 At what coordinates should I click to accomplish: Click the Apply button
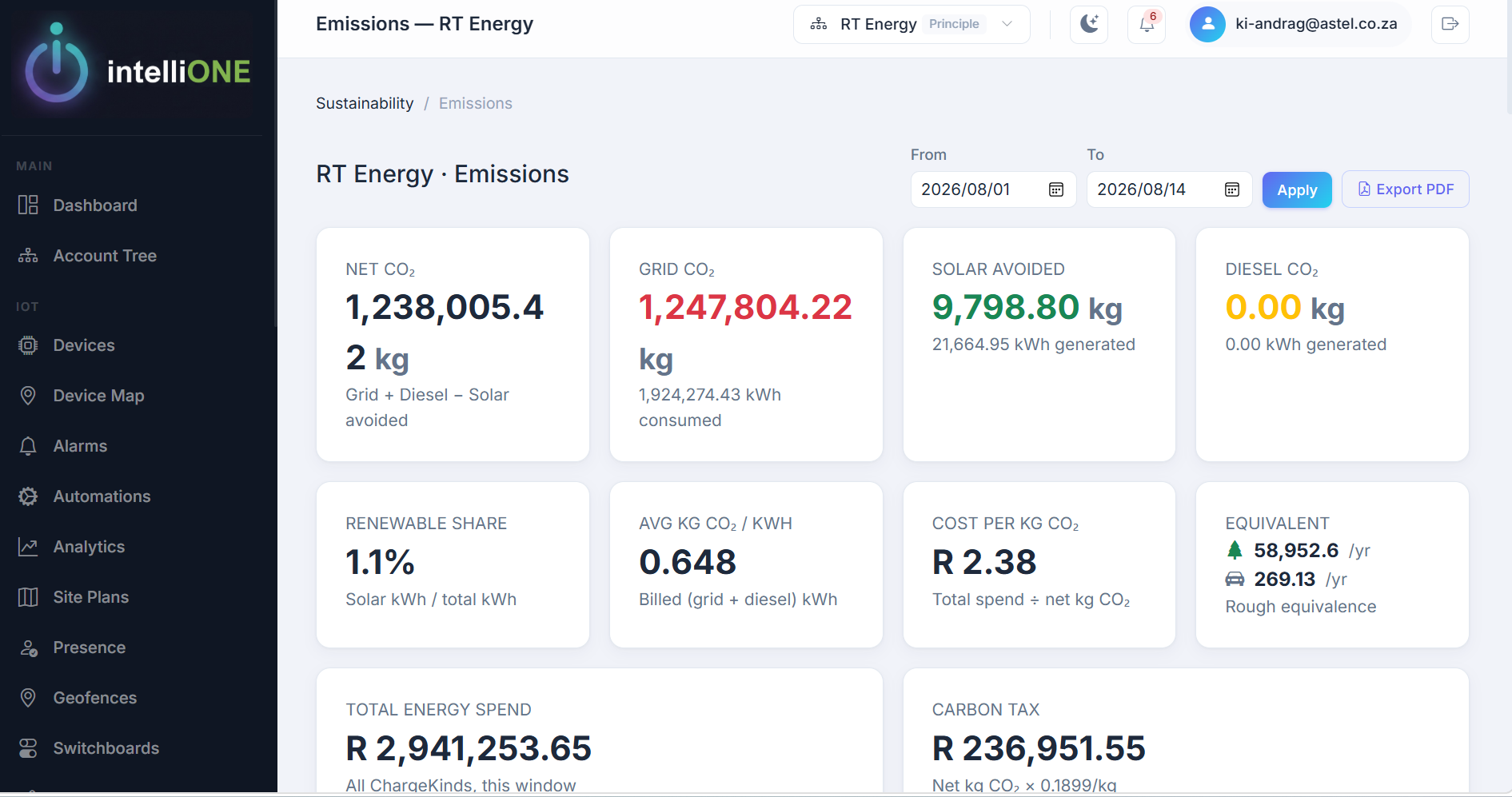pyautogui.click(x=1297, y=189)
